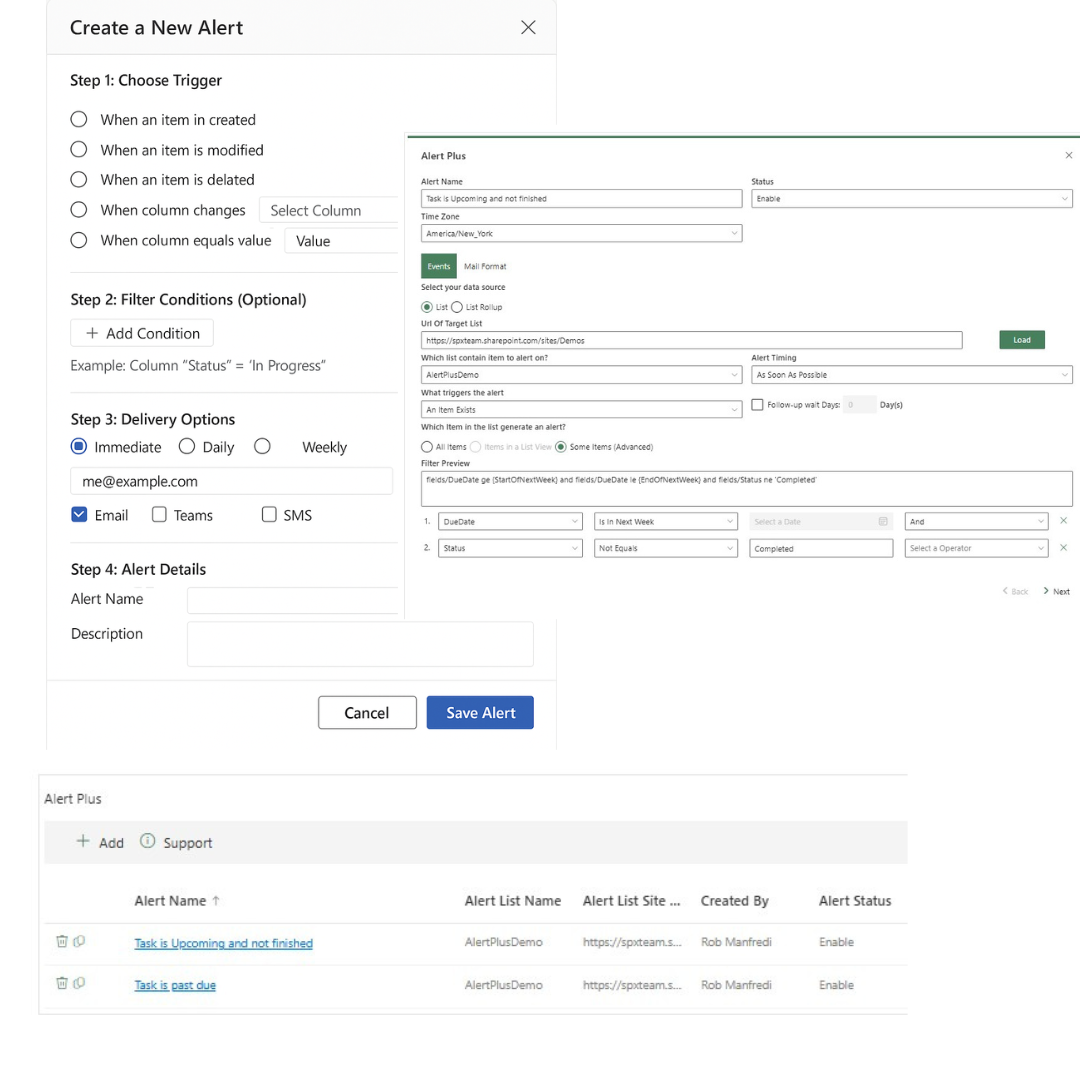
Task: Open the 'Task is past due' link
Action: (x=175, y=985)
